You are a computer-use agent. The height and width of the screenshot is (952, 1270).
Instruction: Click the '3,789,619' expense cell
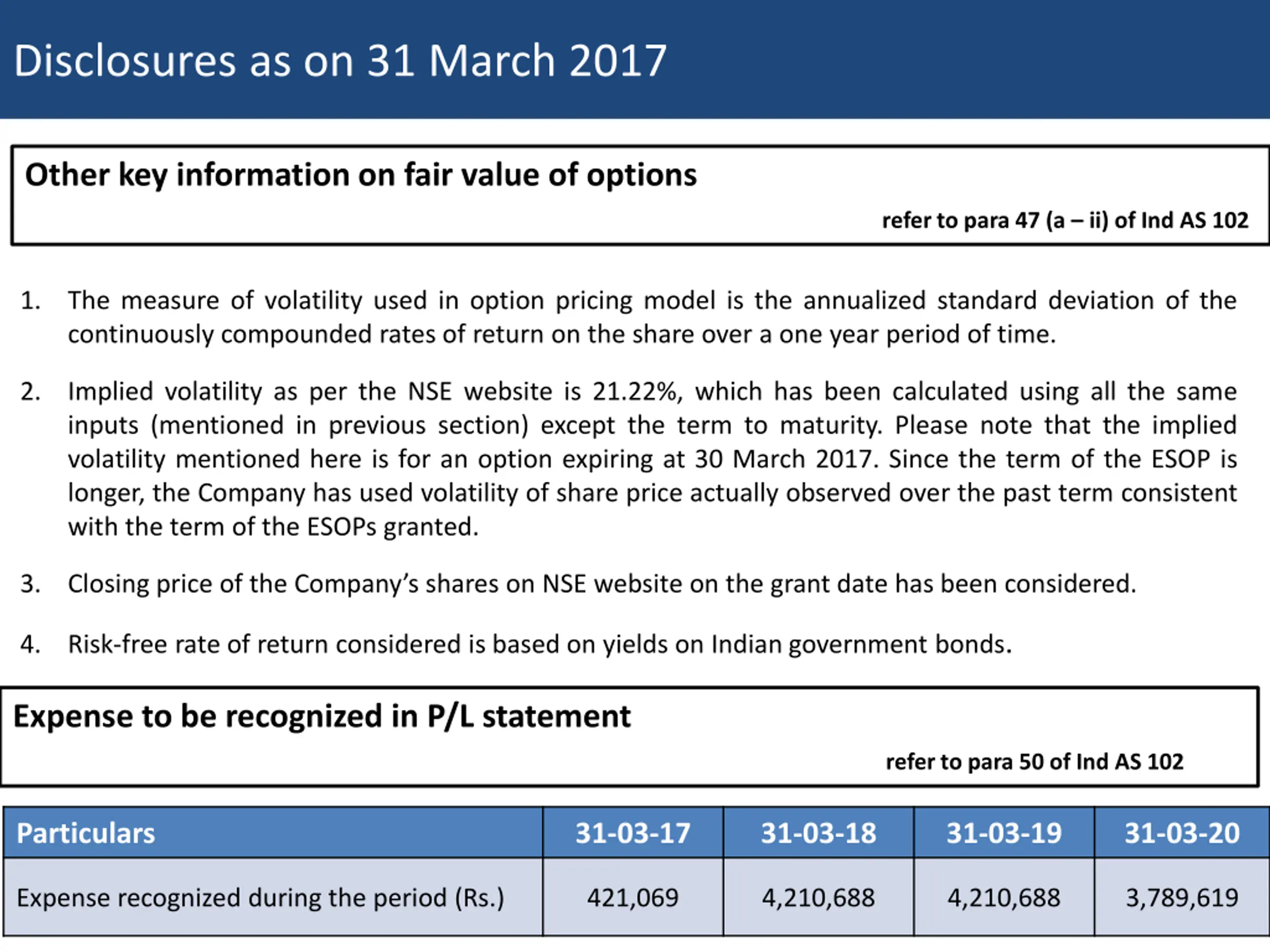pos(1182,898)
